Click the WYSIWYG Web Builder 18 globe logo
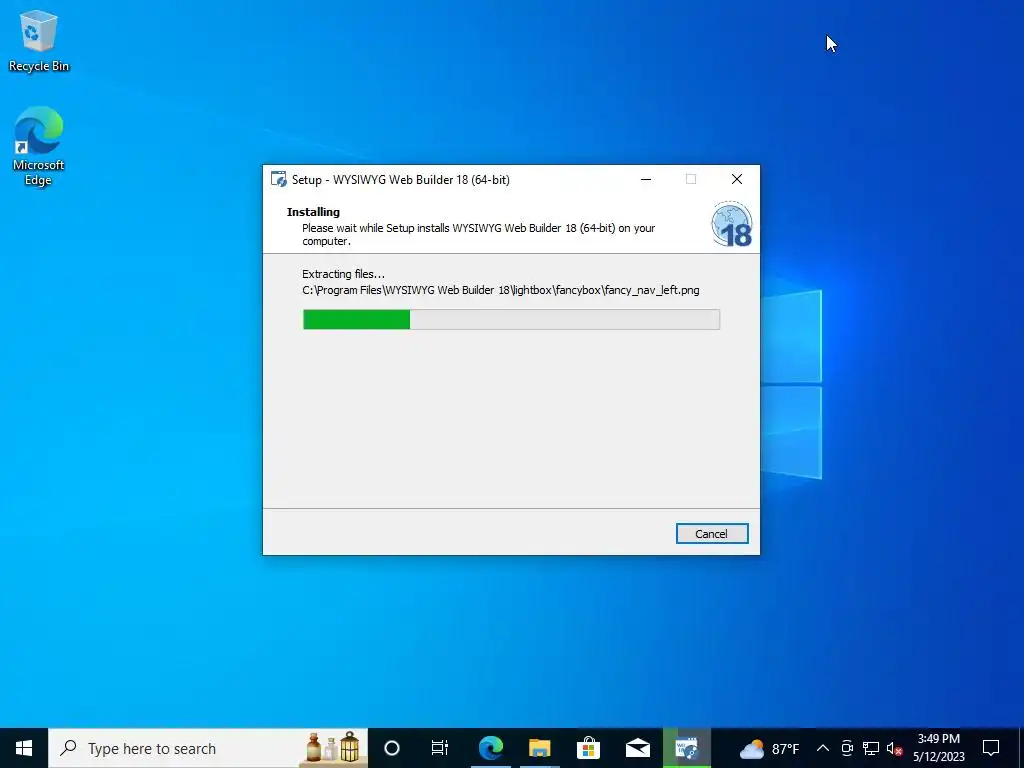 coord(731,225)
